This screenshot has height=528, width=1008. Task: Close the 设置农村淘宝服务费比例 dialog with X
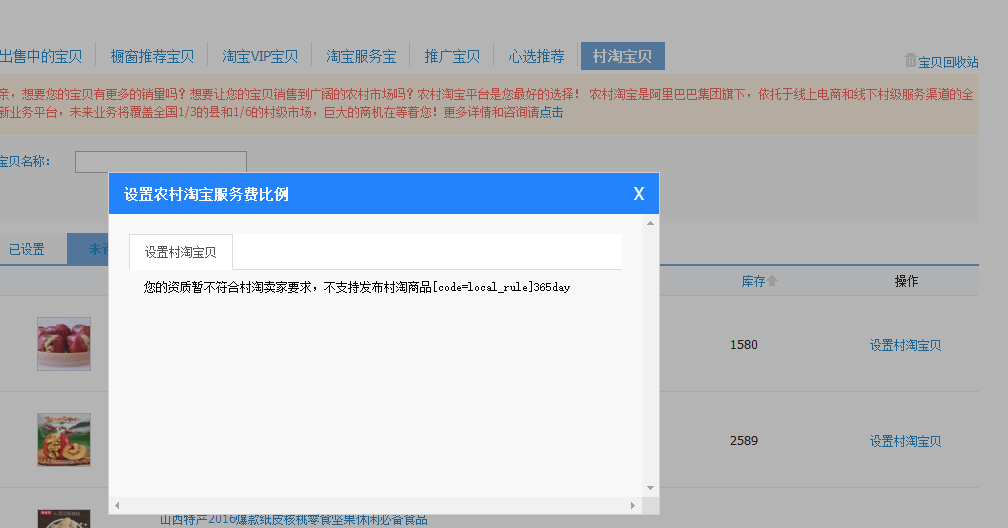click(638, 194)
